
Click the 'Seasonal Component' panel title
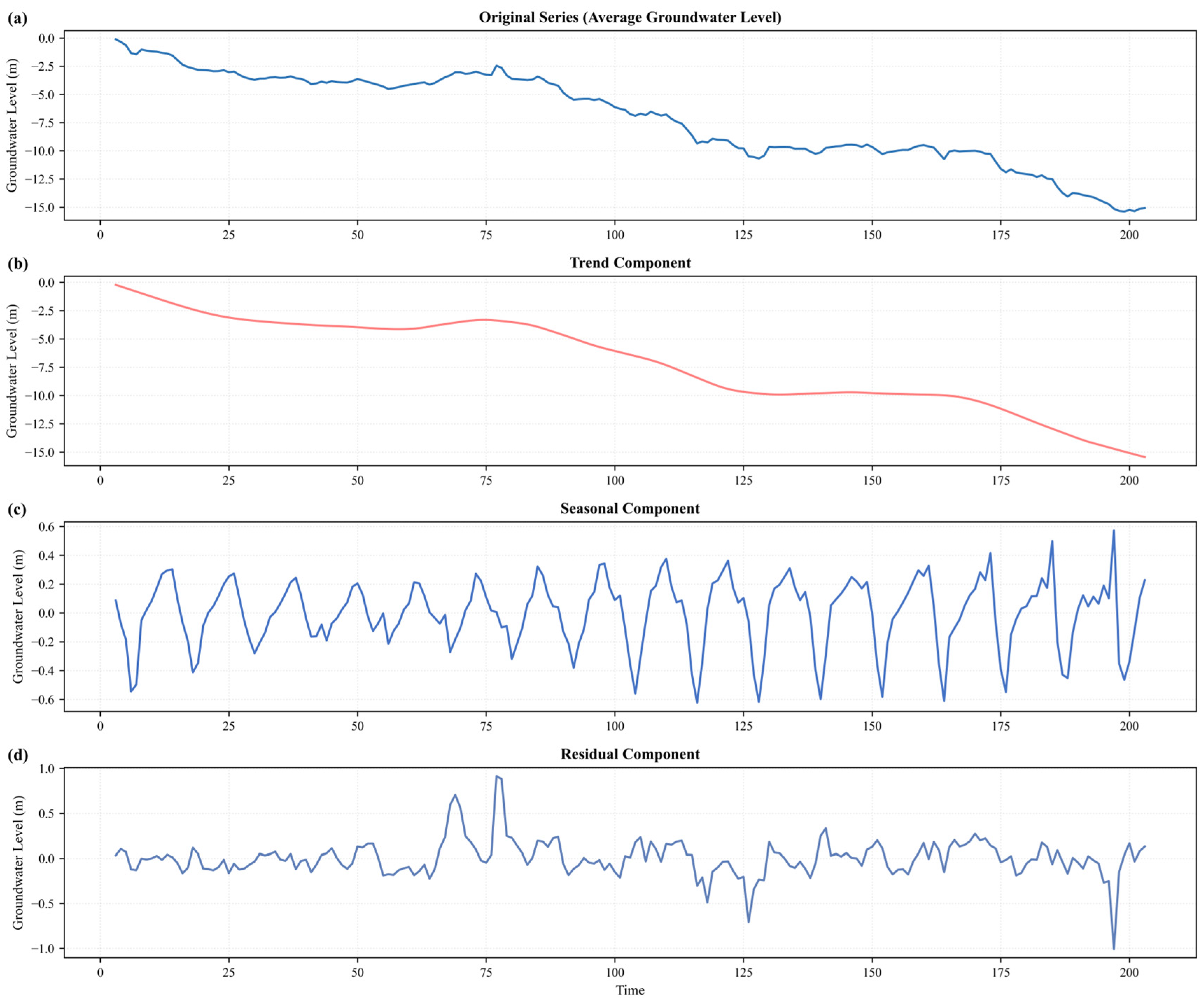pyautogui.click(x=630, y=508)
